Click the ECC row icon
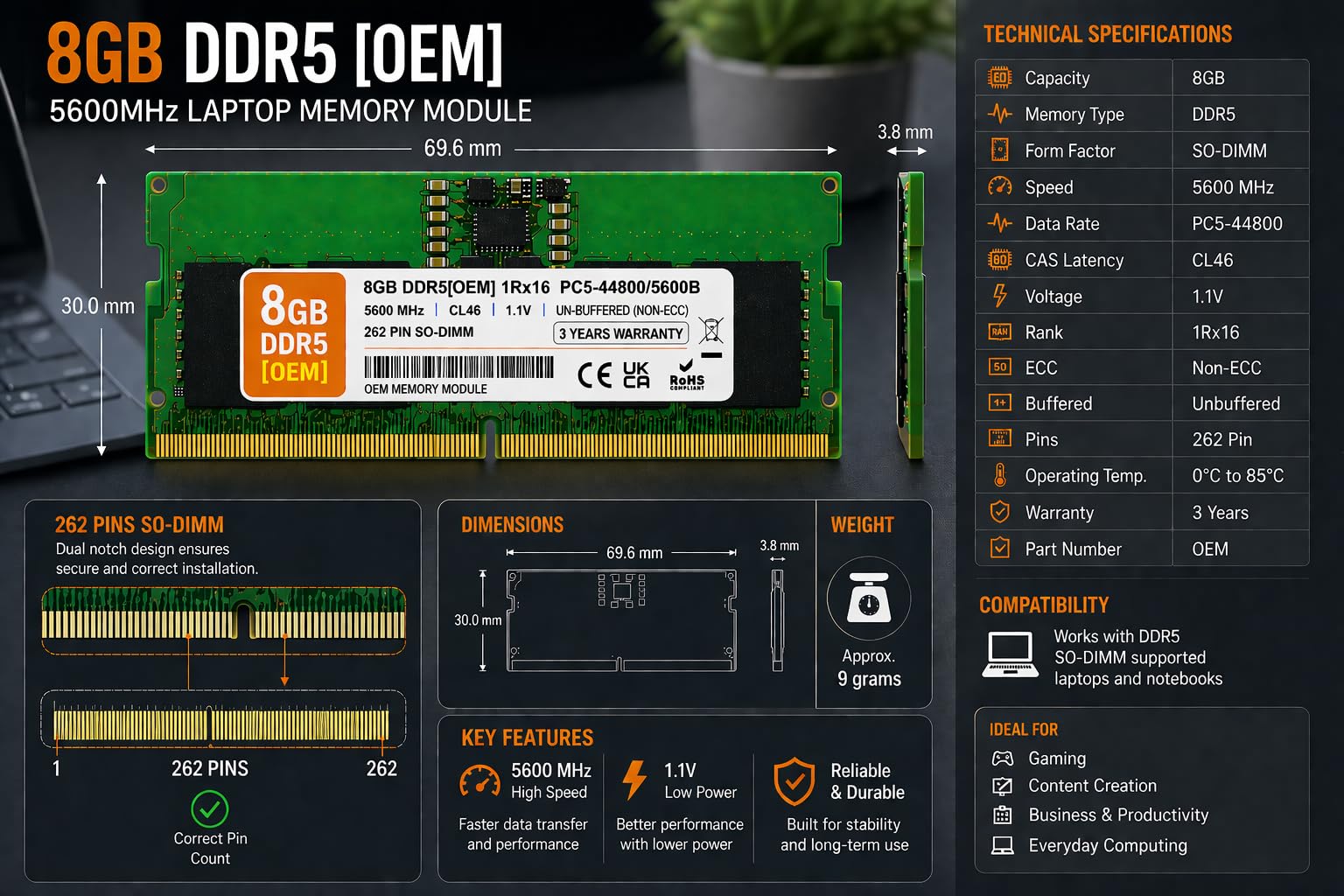This screenshot has width=1344, height=896. pyautogui.click(x=999, y=367)
